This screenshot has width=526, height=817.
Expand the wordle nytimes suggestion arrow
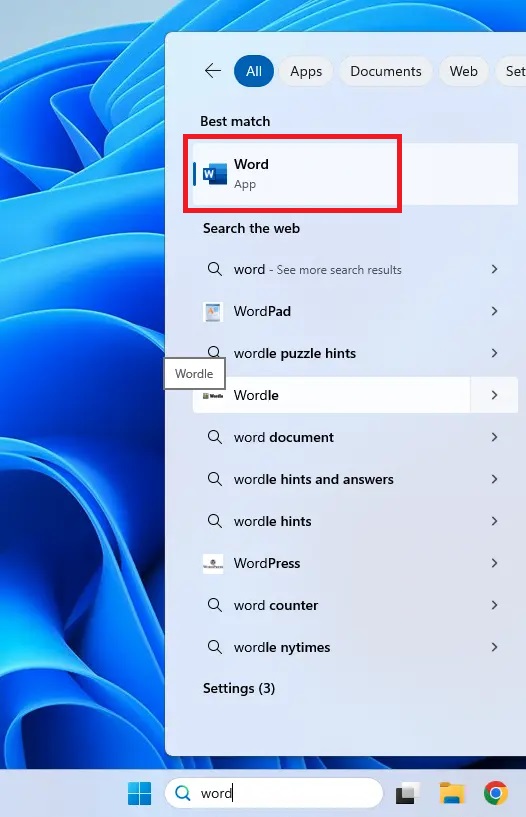(494, 647)
